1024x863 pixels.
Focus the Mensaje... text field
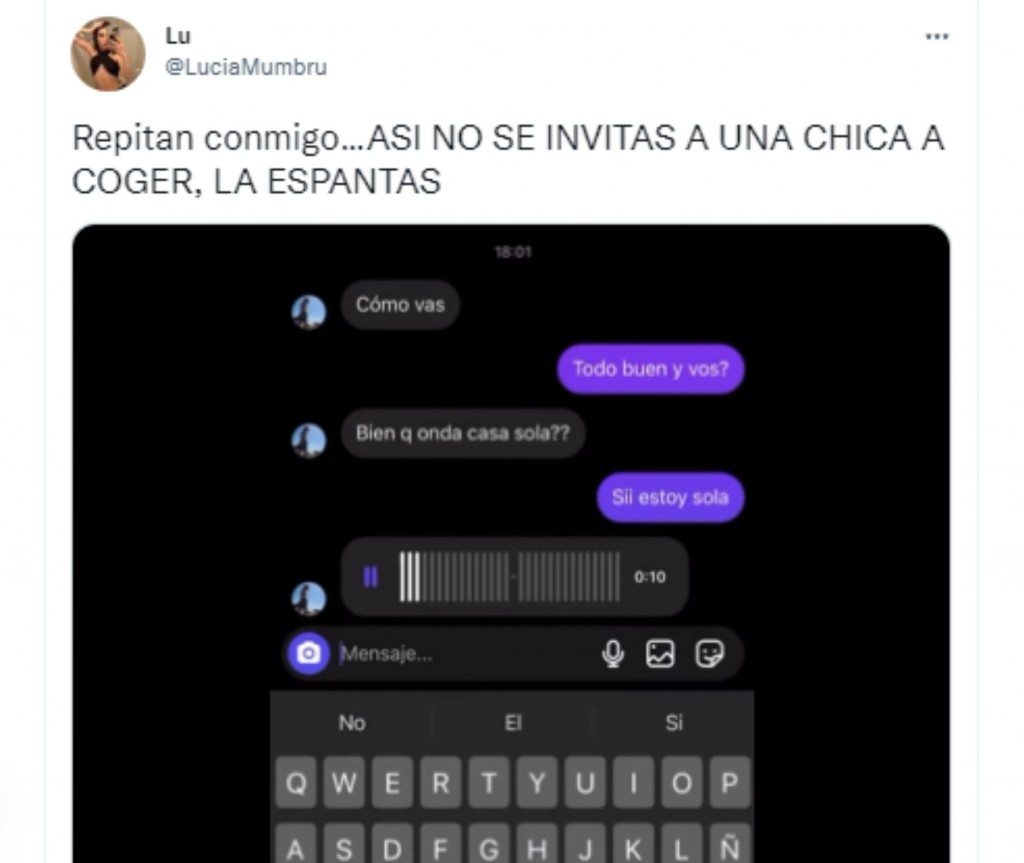click(464, 653)
